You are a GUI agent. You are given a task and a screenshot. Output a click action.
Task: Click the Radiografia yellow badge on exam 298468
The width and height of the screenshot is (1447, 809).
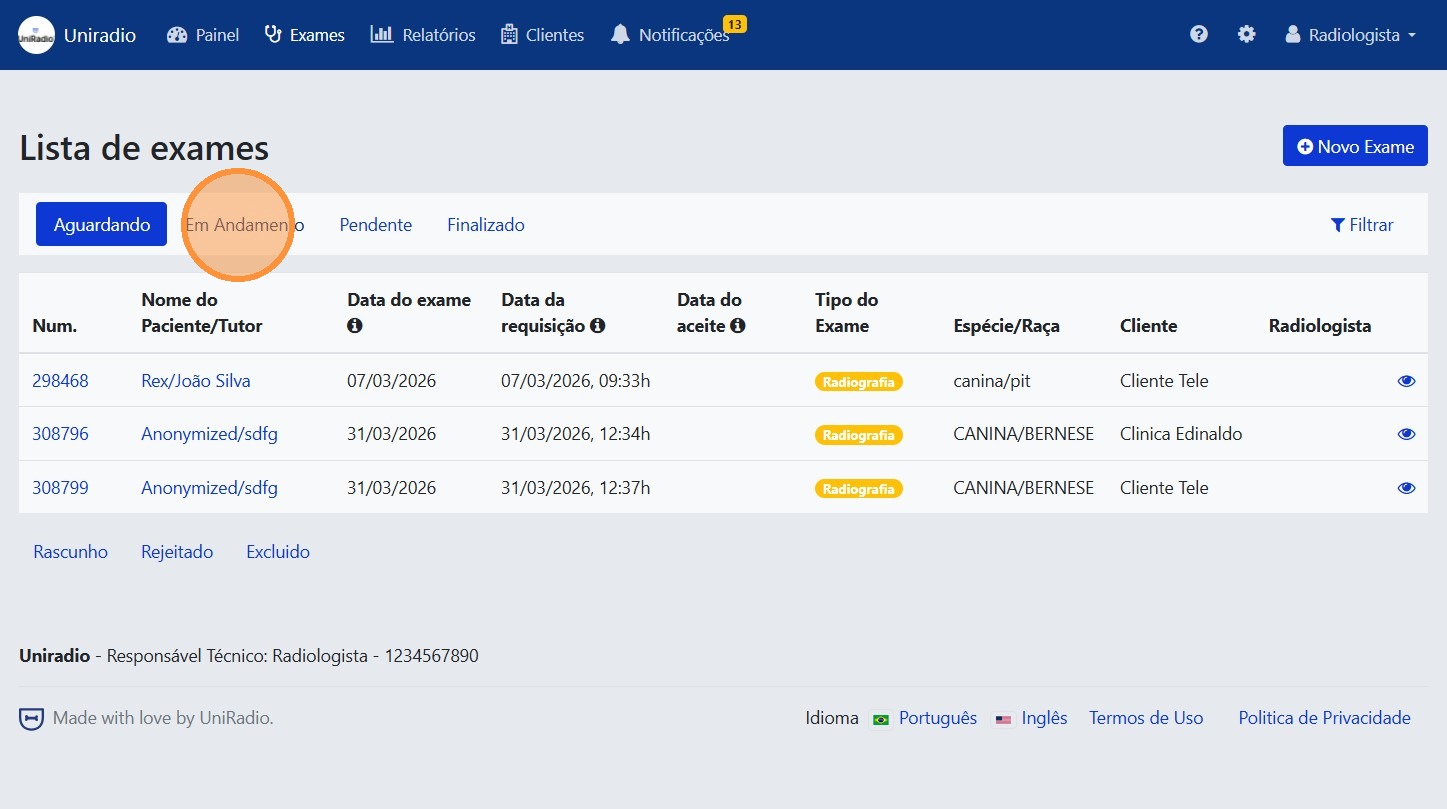[x=858, y=381]
